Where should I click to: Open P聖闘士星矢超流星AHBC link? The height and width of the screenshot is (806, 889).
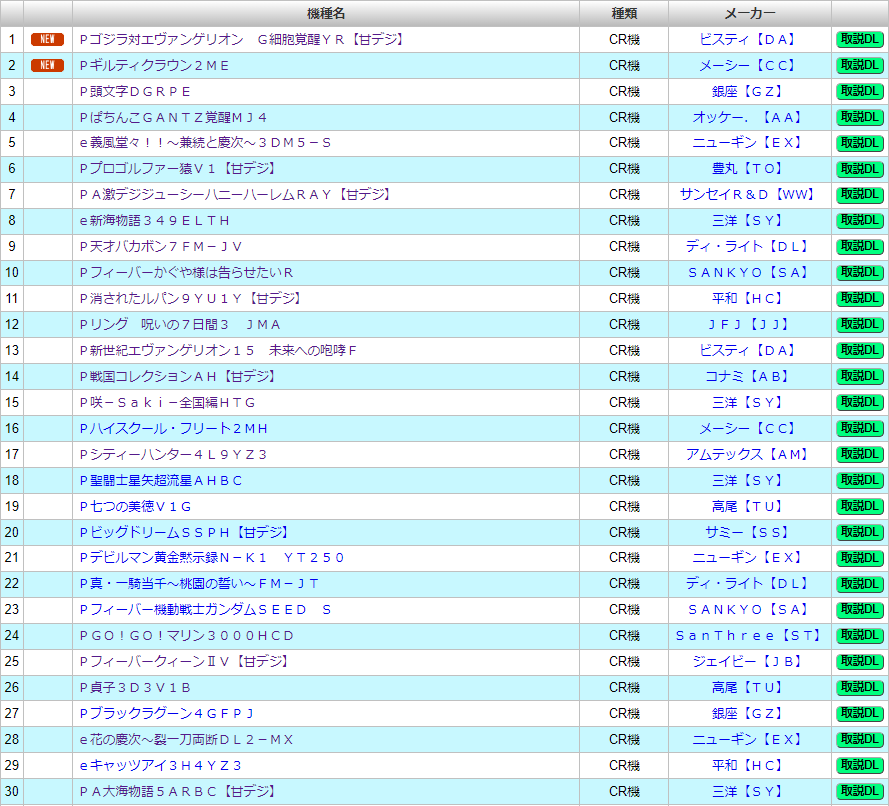160,480
